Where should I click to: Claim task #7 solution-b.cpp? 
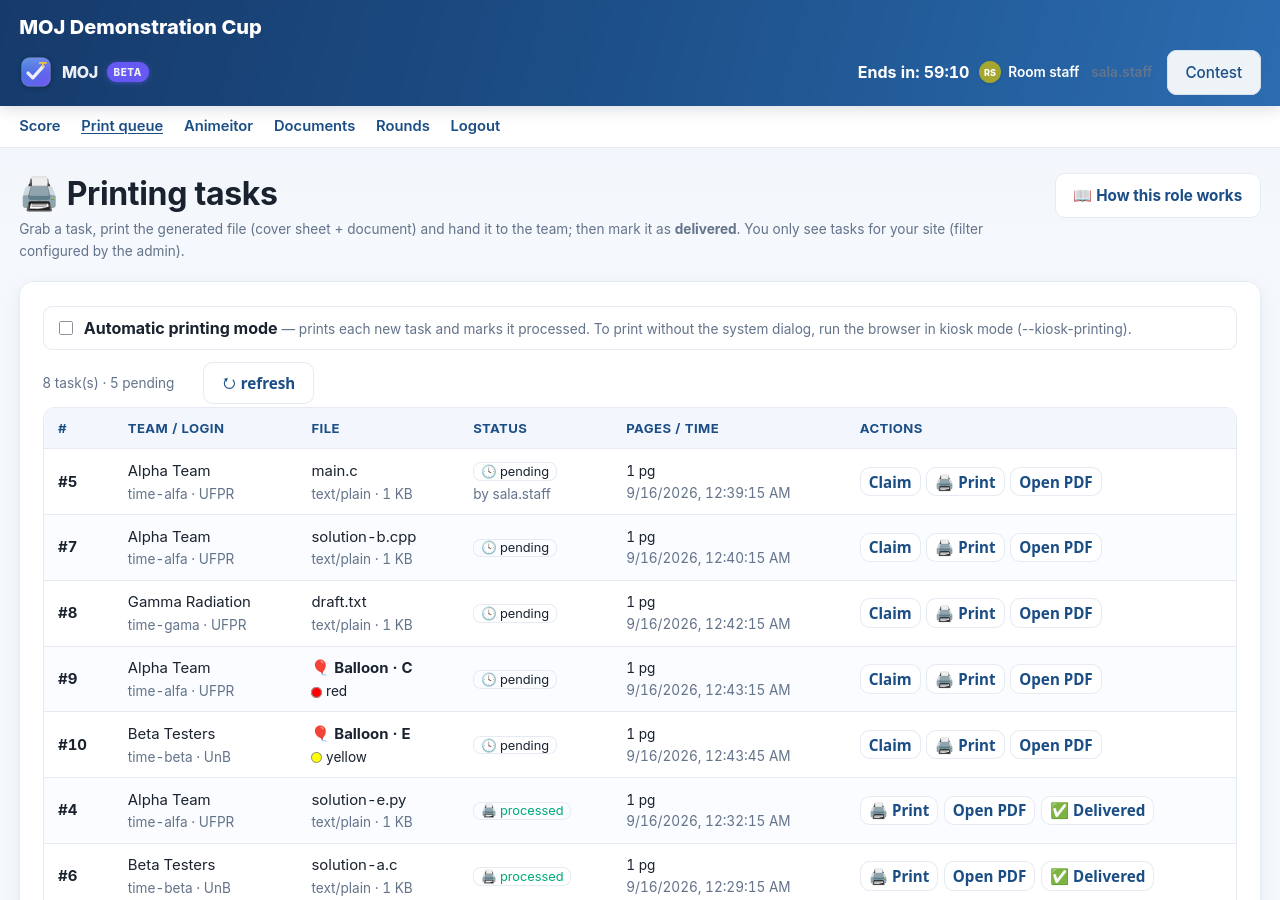point(890,547)
